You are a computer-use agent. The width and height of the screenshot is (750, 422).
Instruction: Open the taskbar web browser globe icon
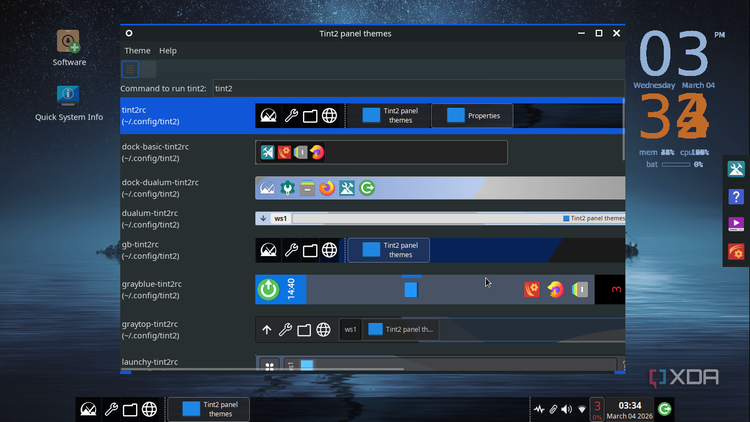coord(149,409)
